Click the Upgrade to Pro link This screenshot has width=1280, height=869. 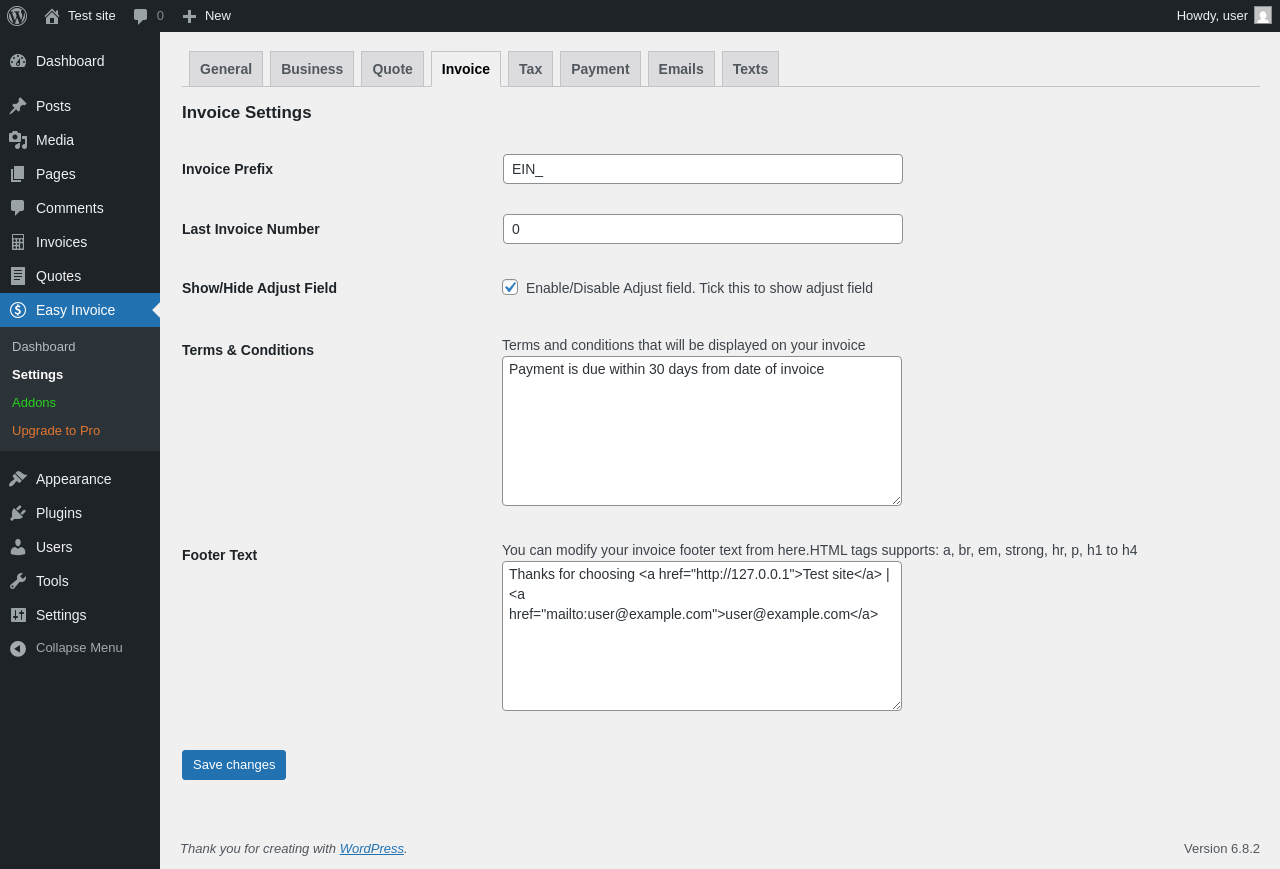(56, 430)
